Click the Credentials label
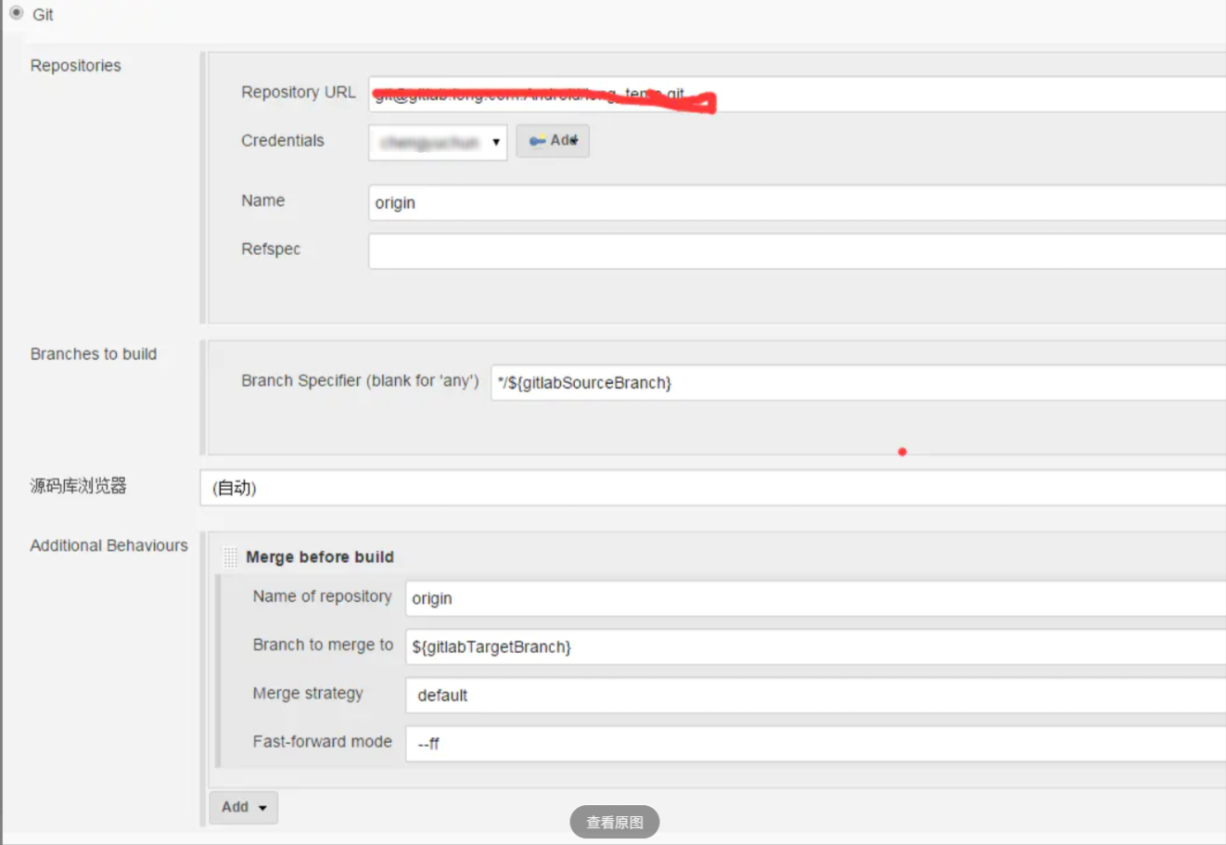 (x=283, y=141)
